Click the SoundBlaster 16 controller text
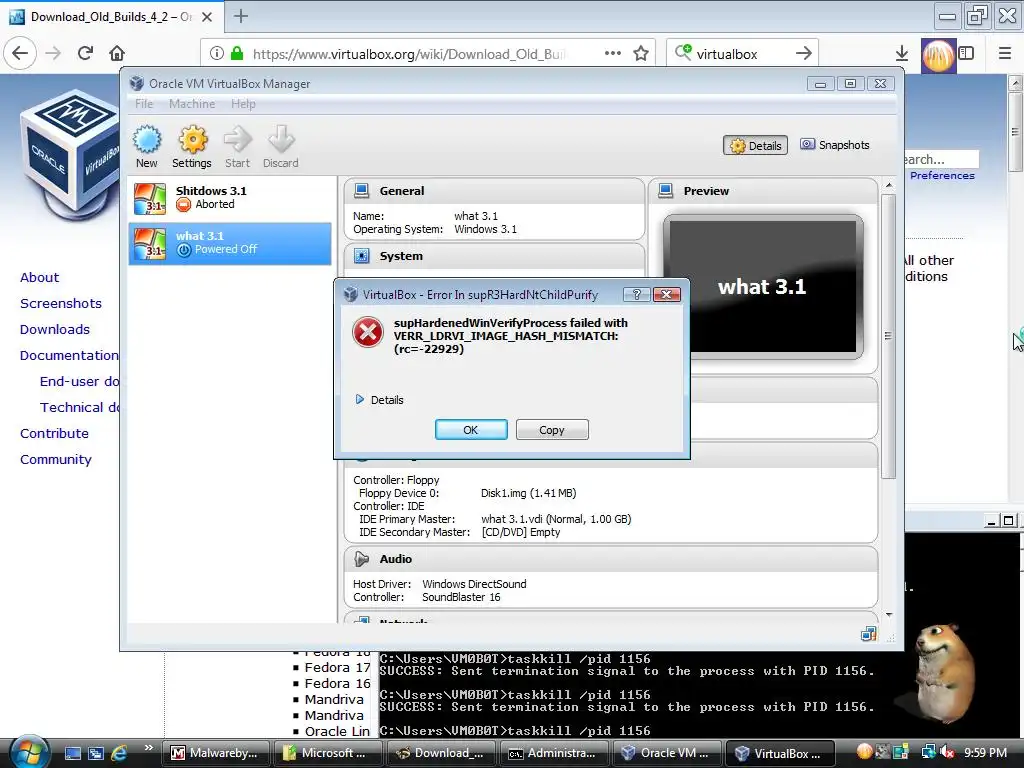 [x=461, y=597]
